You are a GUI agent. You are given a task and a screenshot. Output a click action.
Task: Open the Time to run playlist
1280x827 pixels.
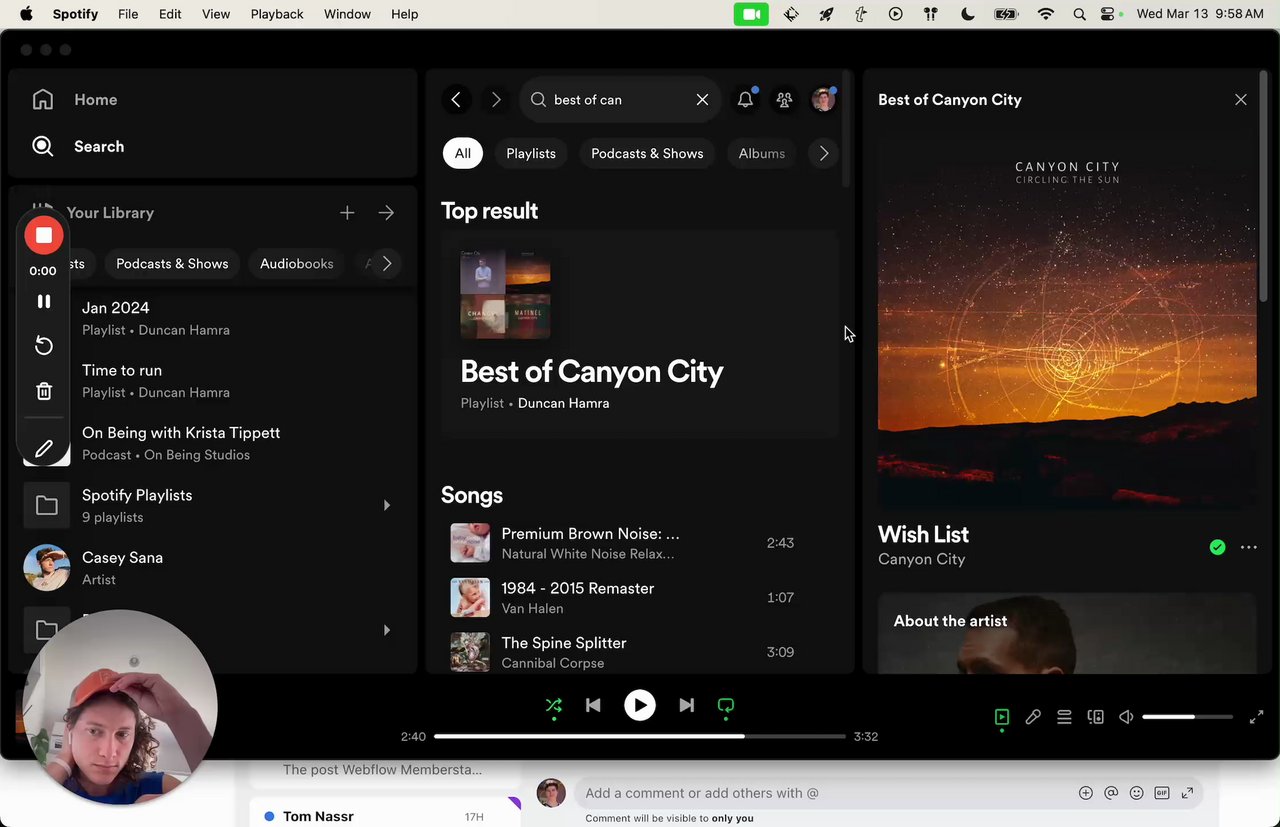[212, 380]
